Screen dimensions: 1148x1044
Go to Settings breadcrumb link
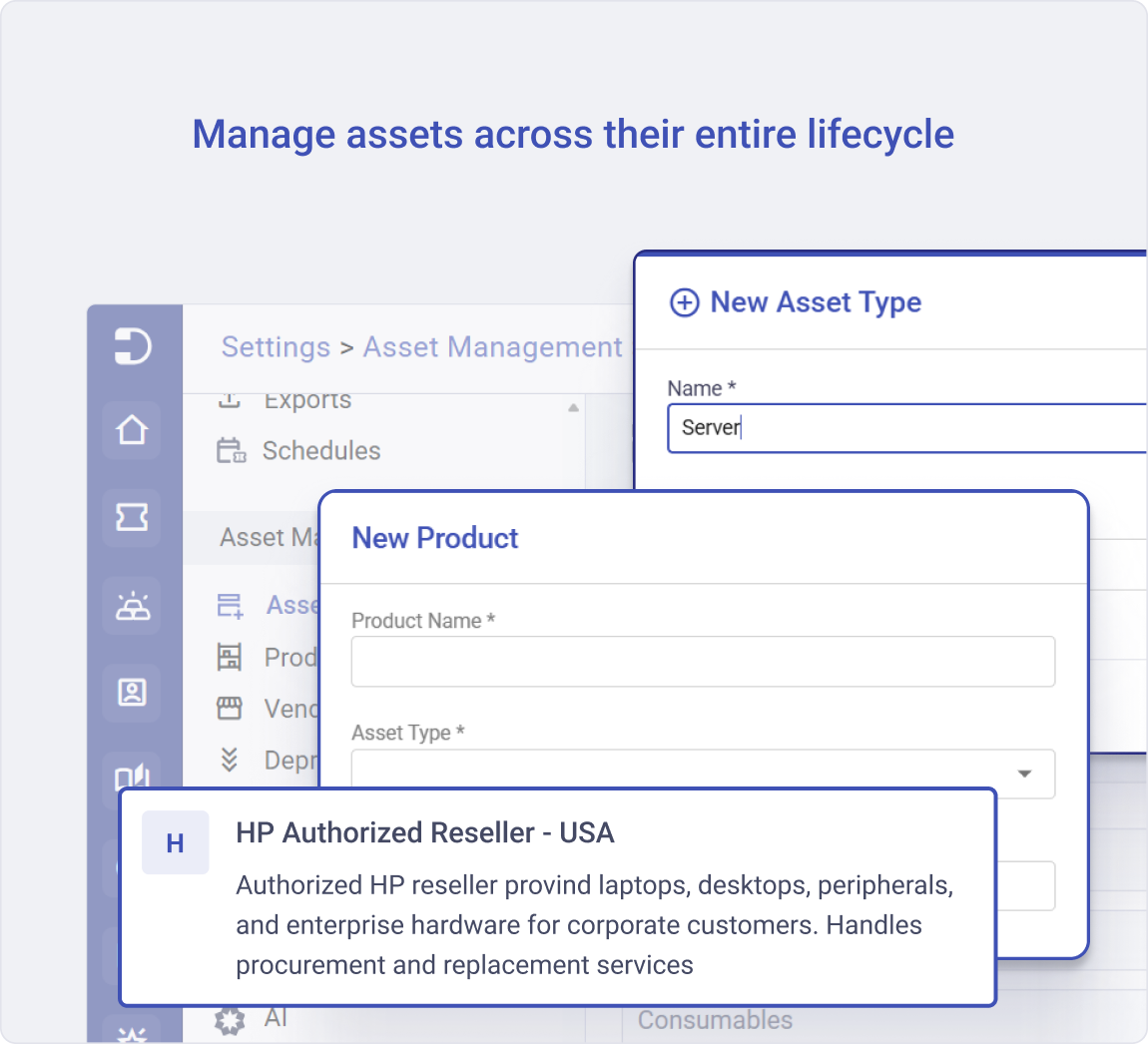point(276,347)
